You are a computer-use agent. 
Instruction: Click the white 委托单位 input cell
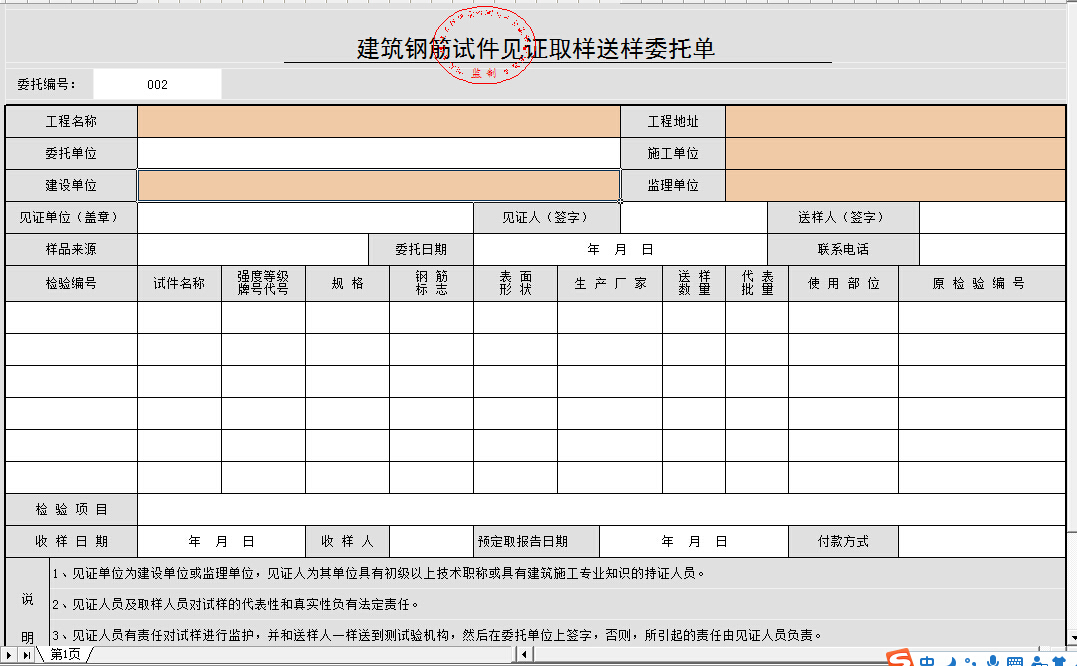pos(378,154)
